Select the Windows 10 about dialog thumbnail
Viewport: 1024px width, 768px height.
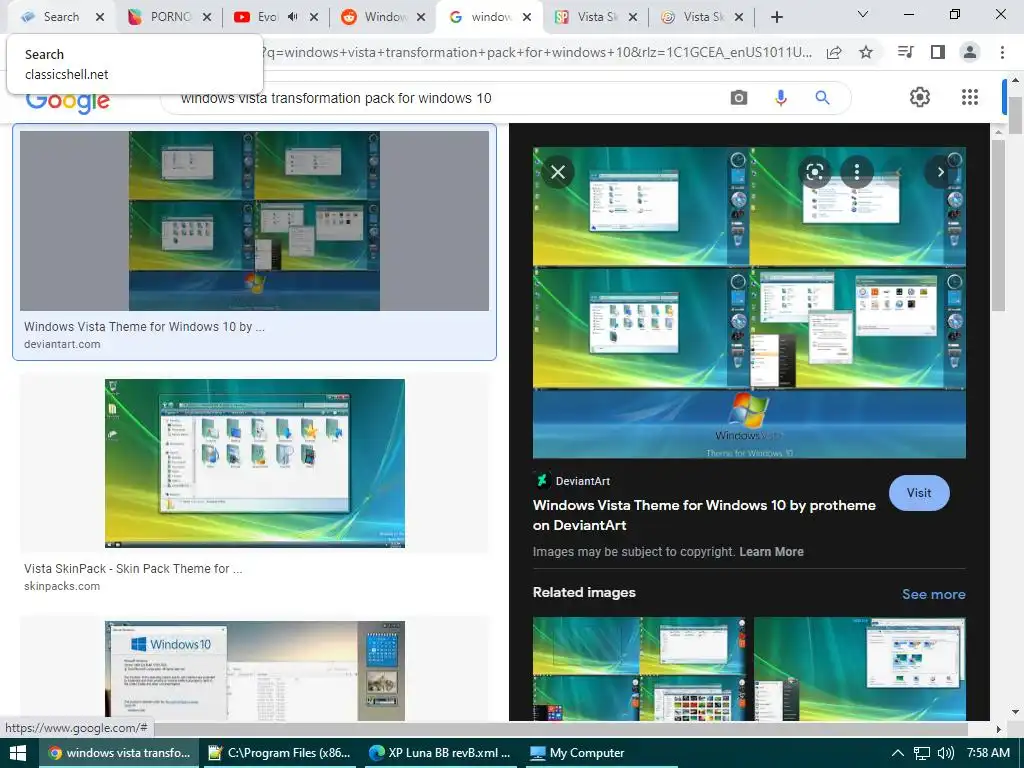coord(255,671)
